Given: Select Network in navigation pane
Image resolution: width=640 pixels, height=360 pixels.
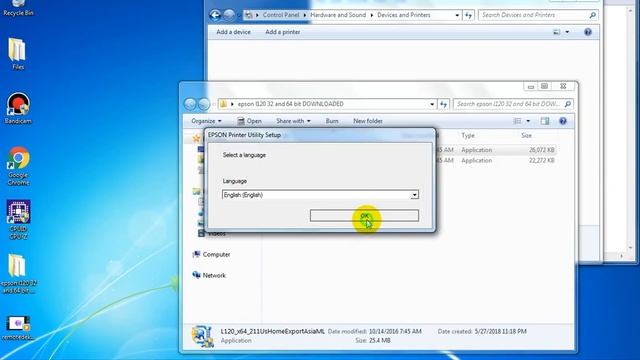Looking at the screenshot, I should click(209, 275).
